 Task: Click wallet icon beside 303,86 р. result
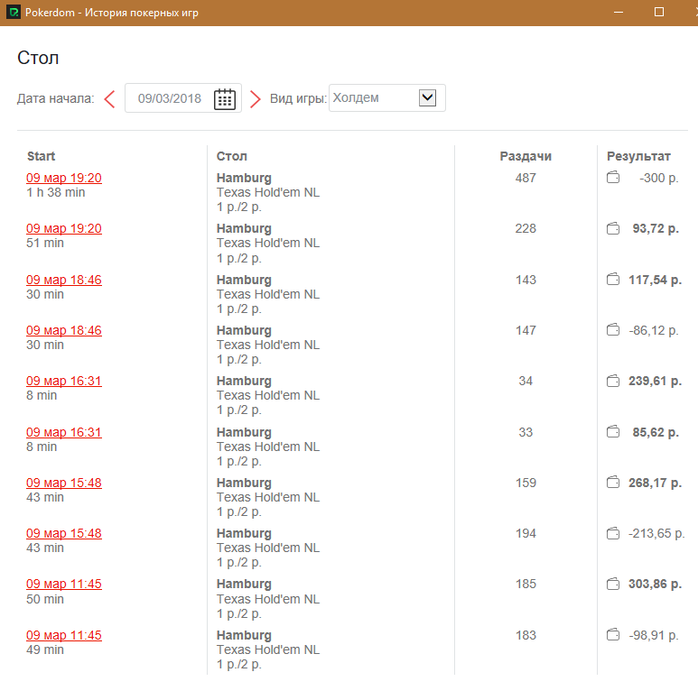click(x=613, y=584)
